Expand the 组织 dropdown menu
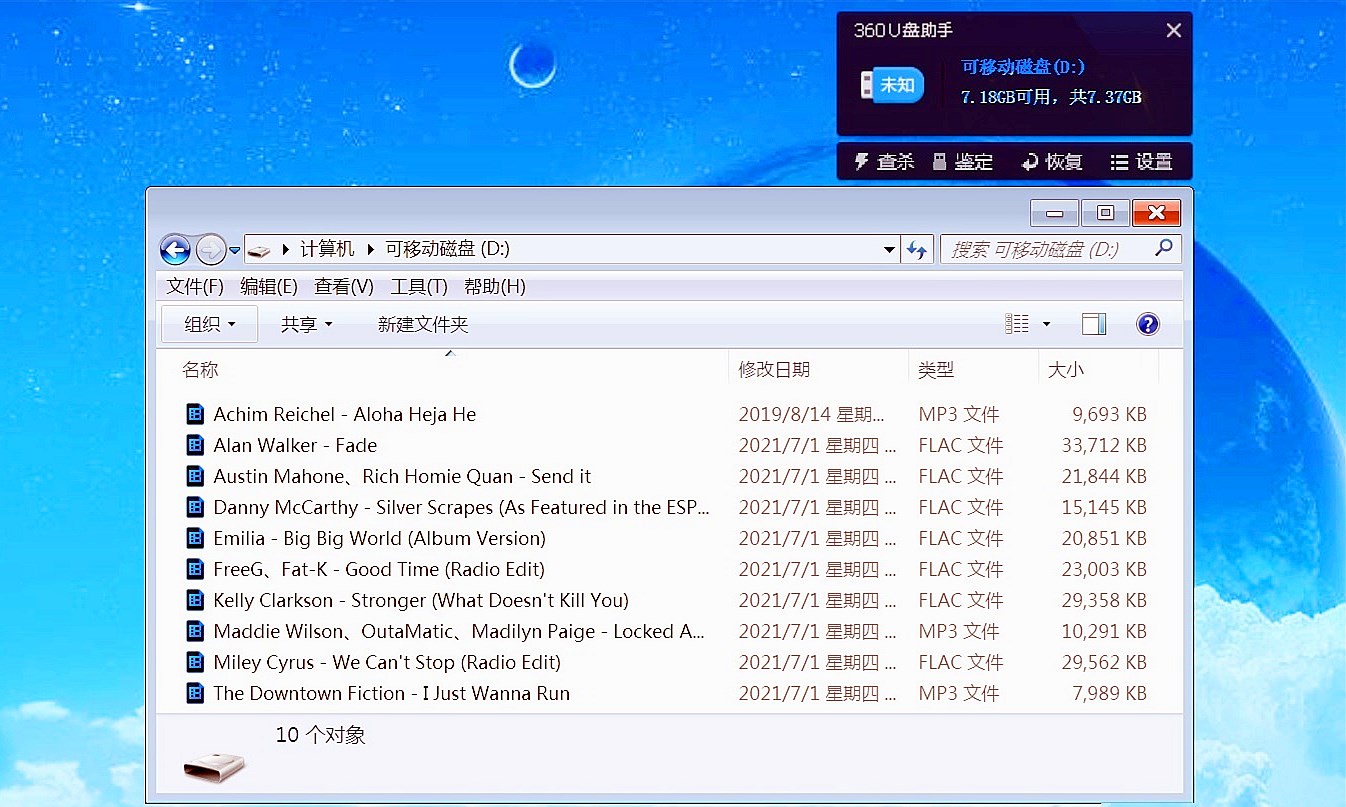Screen dimensions: 1346x807 pos(210,324)
